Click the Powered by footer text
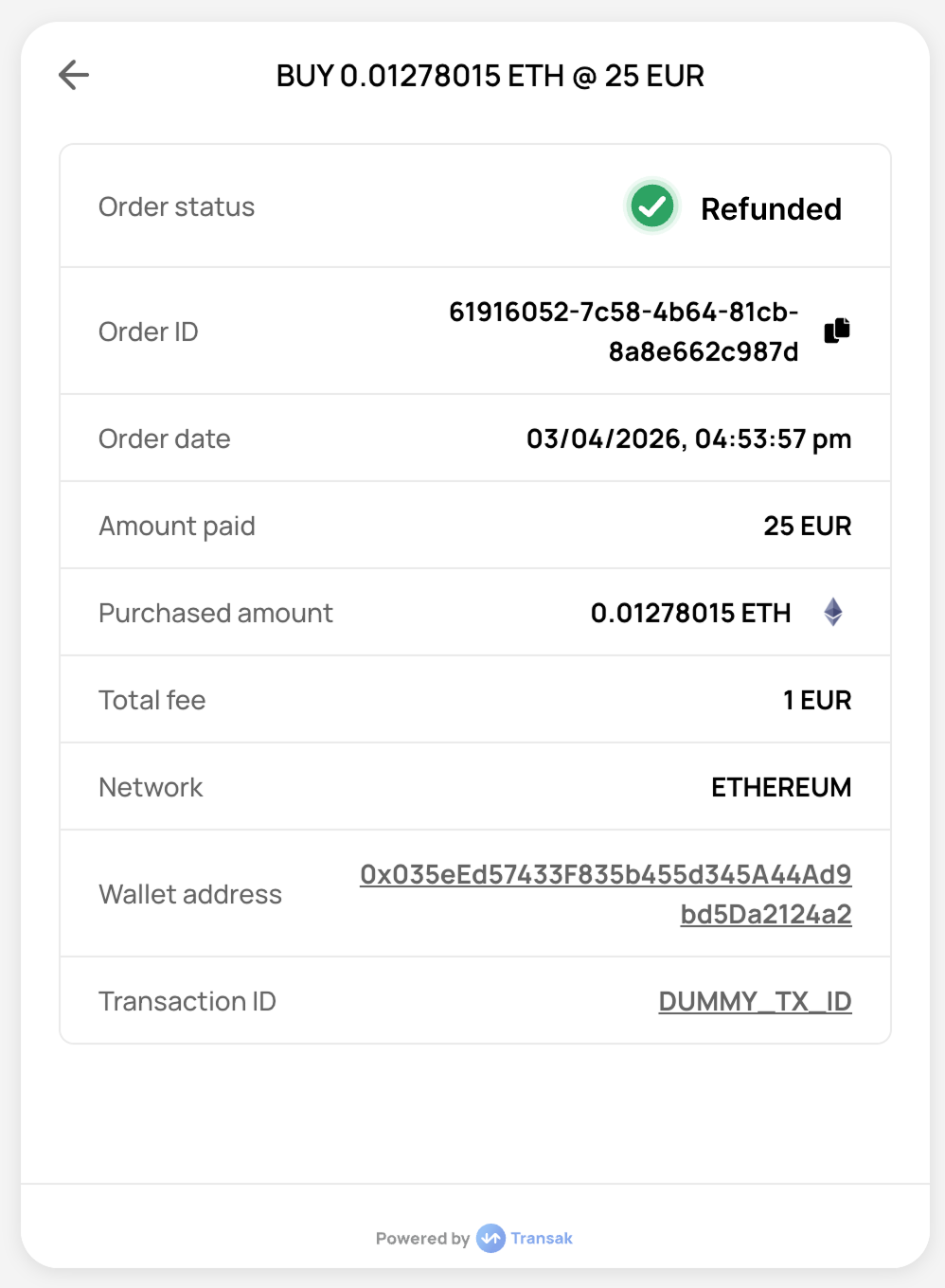The height and width of the screenshot is (1288, 945). tap(422, 1238)
